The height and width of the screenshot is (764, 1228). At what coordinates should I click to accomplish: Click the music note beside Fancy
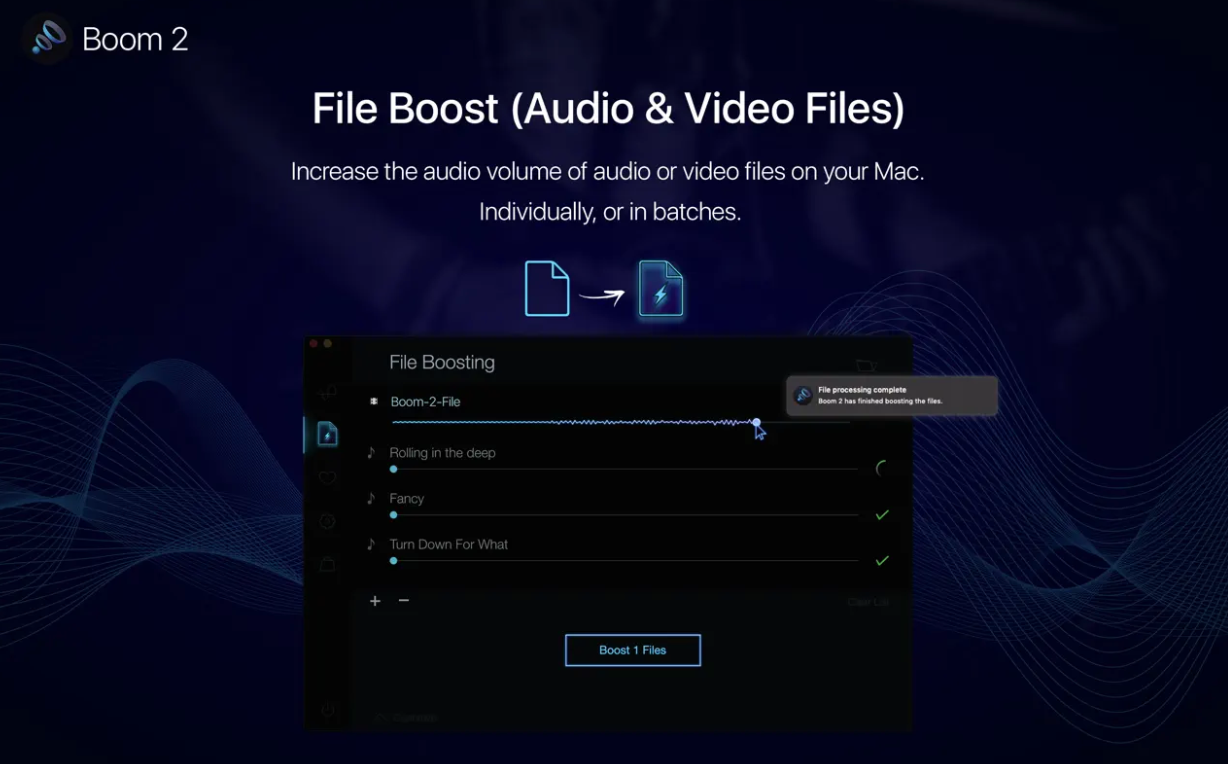(x=371, y=498)
